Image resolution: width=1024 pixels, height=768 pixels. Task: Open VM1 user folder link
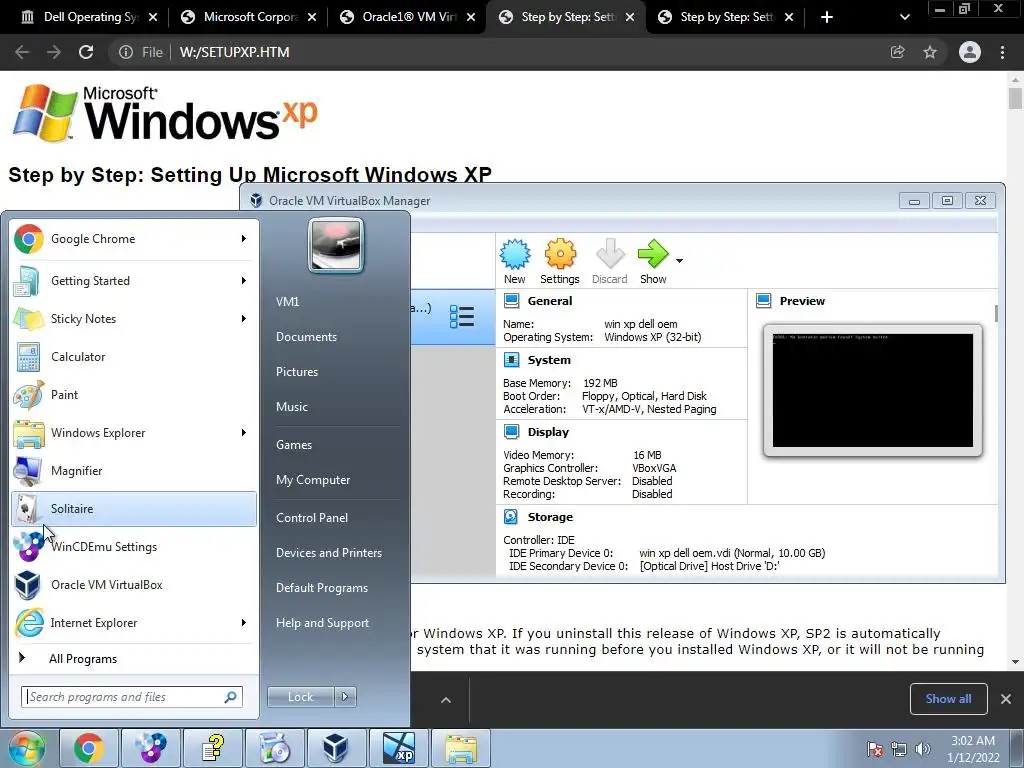point(287,302)
